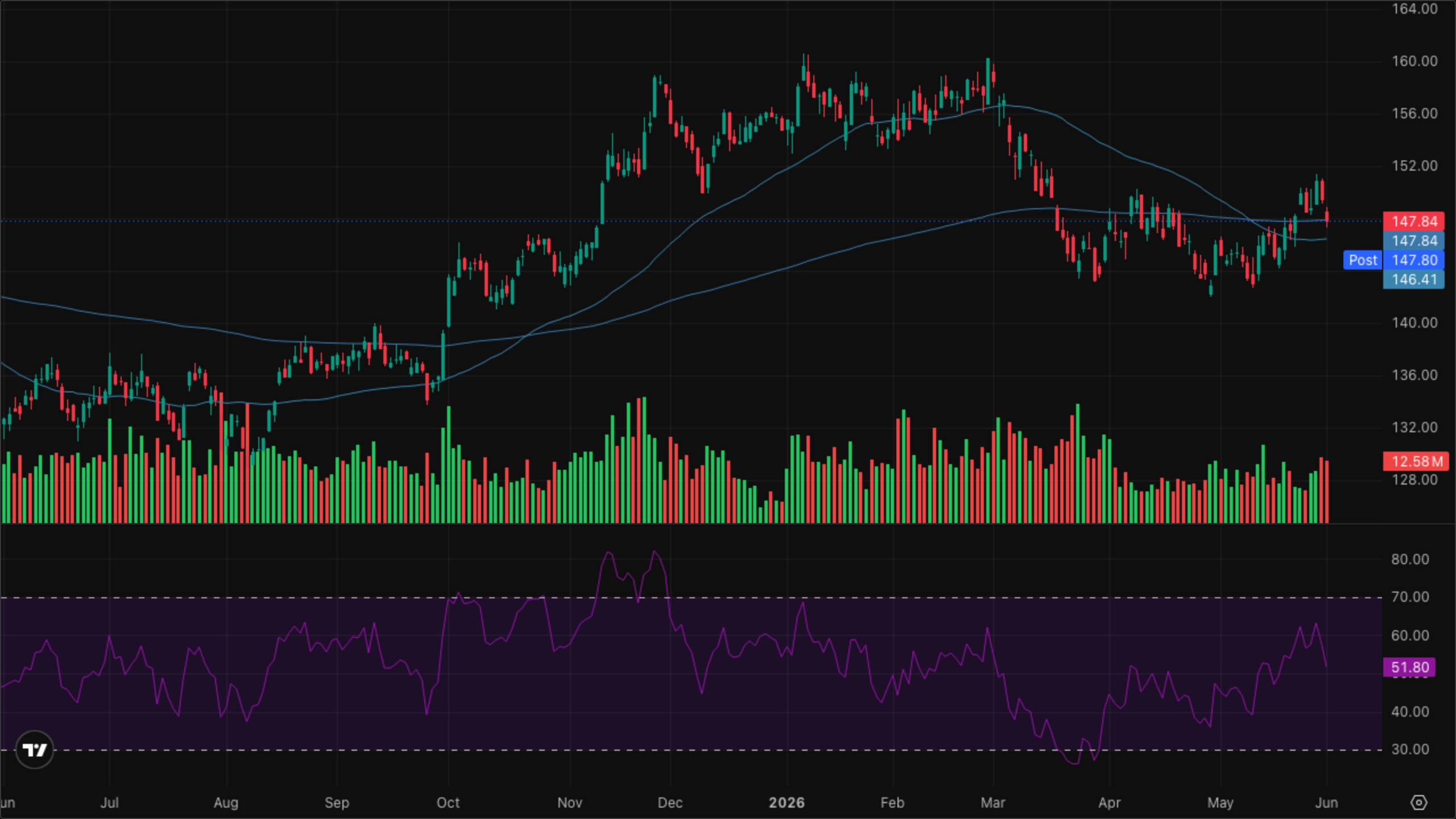Click the 140.00 price axis label

pyautogui.click(x=1414, y=323)
